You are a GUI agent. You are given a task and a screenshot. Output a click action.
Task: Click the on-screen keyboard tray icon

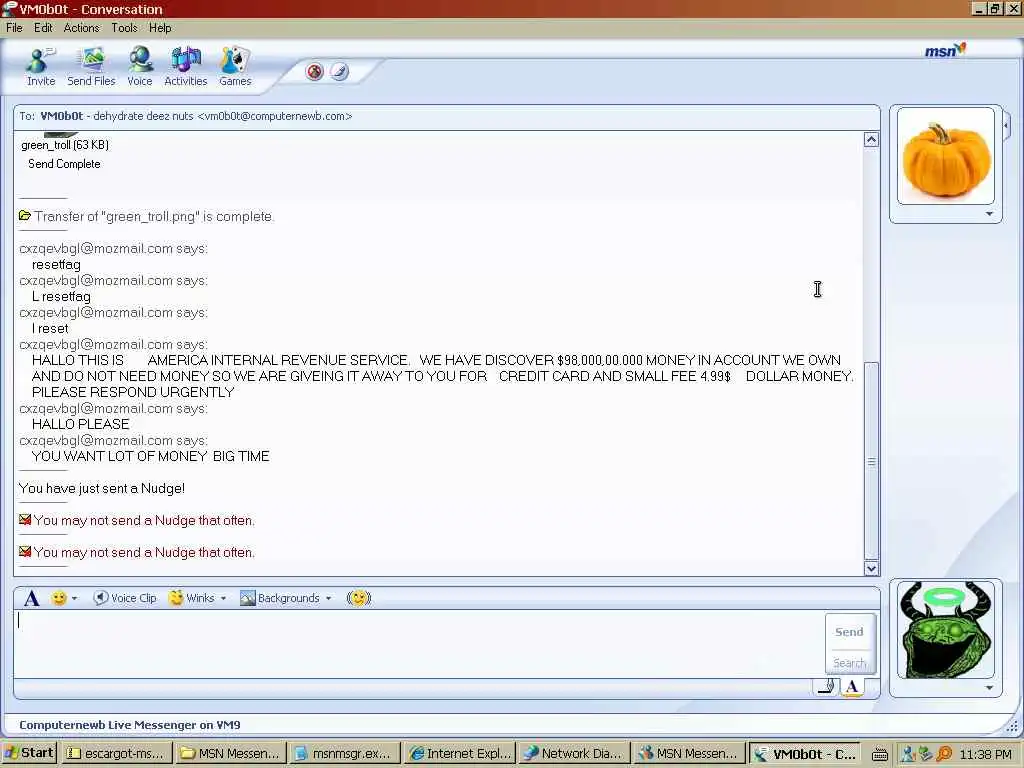point(880,754)
